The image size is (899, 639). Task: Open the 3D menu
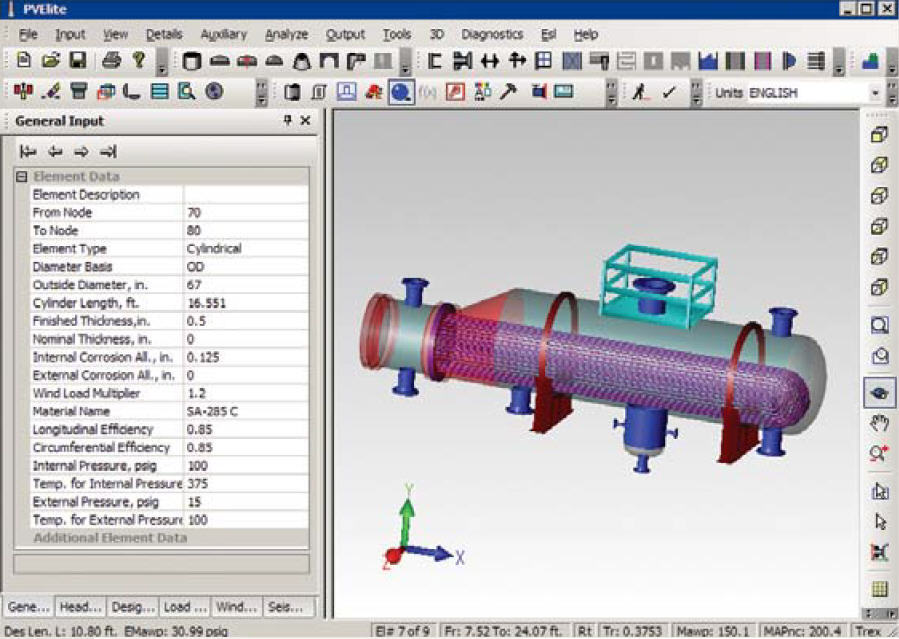point(437,34)
